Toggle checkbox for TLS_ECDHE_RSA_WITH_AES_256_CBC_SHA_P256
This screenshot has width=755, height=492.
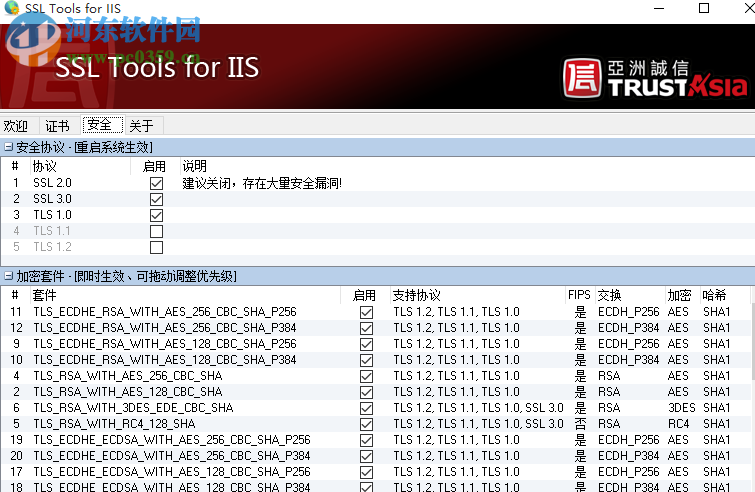point(366,312)
